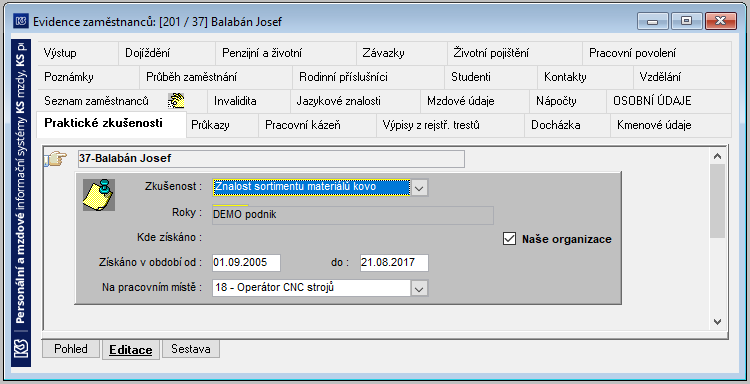Screen dimensions: 750x384
Task: Switch to the Mzdové údaje tab
Action: pos(474,101)
